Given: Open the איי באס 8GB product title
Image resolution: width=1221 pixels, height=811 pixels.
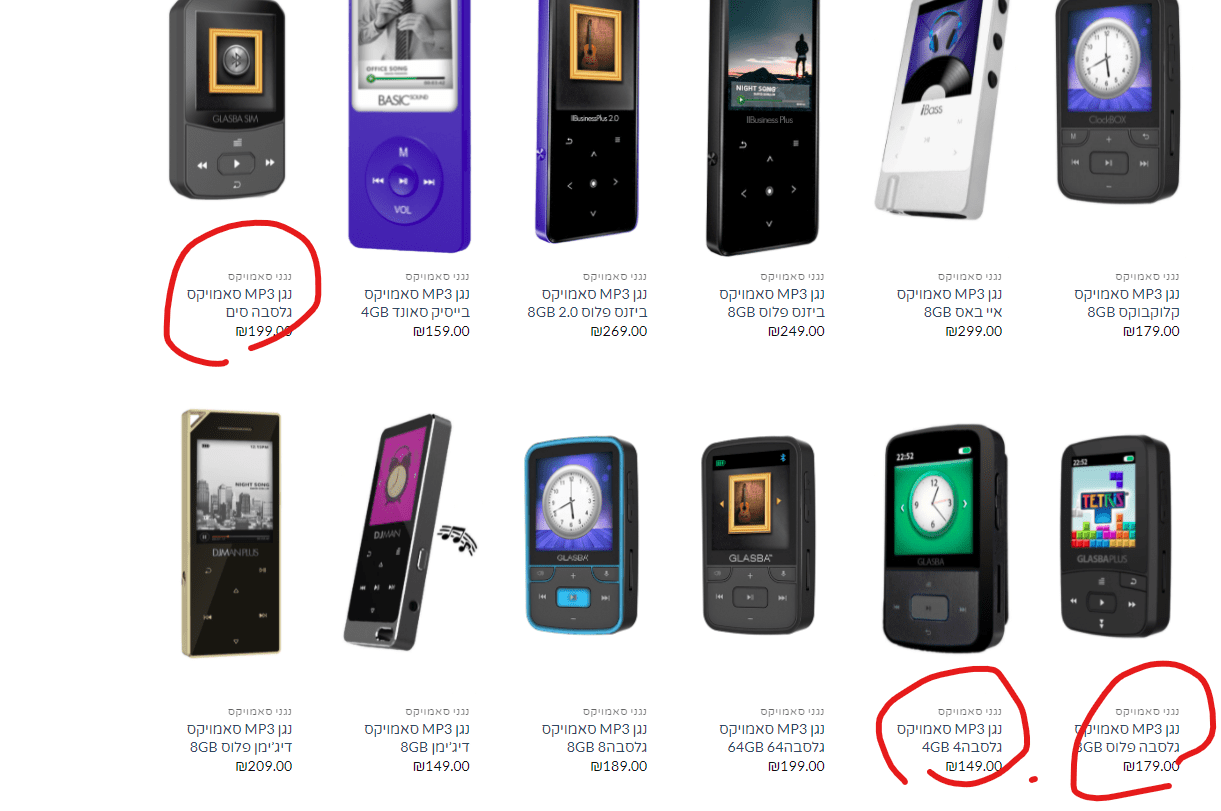Looking at the screenshot, I should point(949,303).
